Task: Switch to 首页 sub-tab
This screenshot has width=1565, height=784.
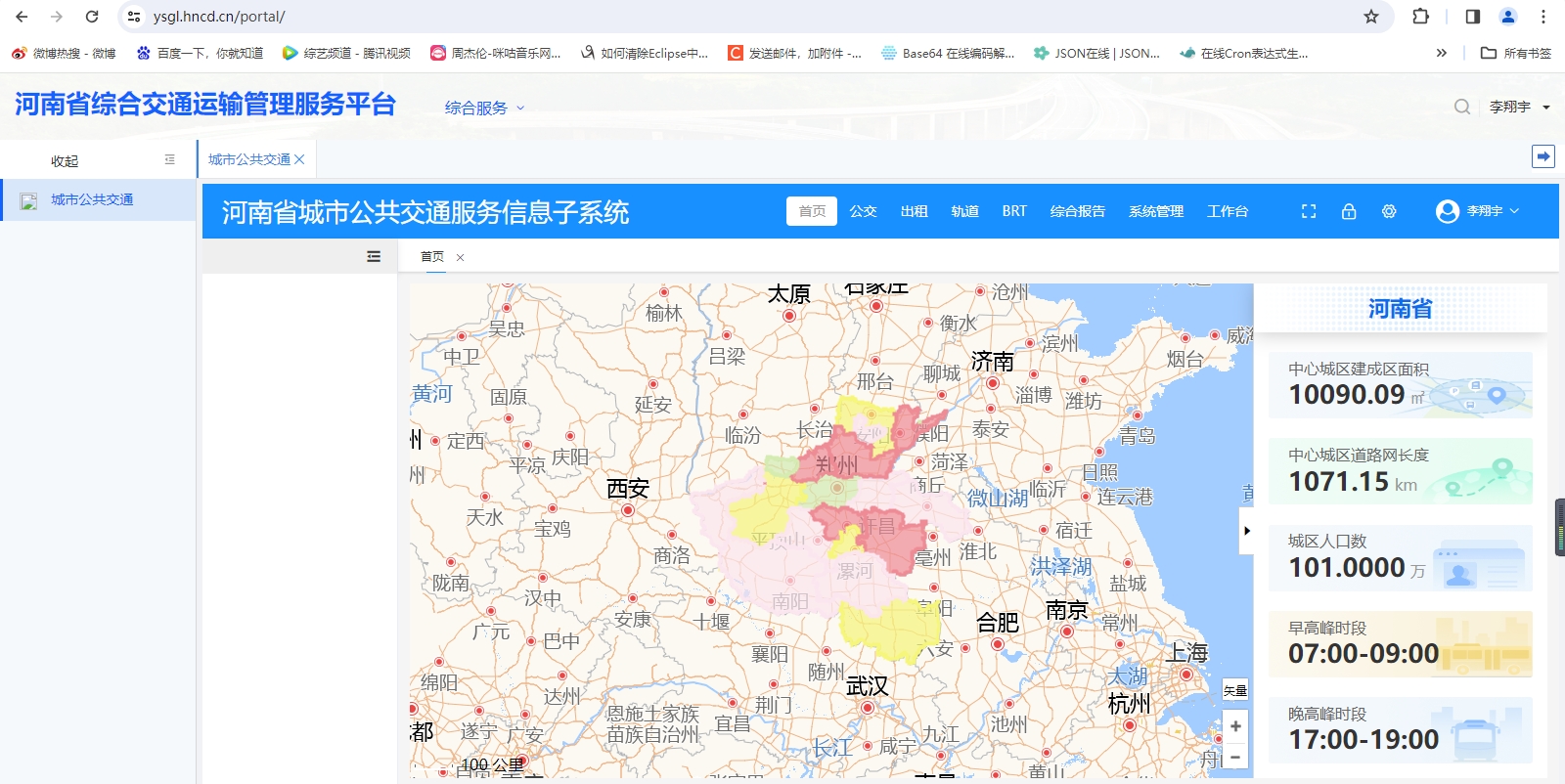Action: tap(432, 256)
